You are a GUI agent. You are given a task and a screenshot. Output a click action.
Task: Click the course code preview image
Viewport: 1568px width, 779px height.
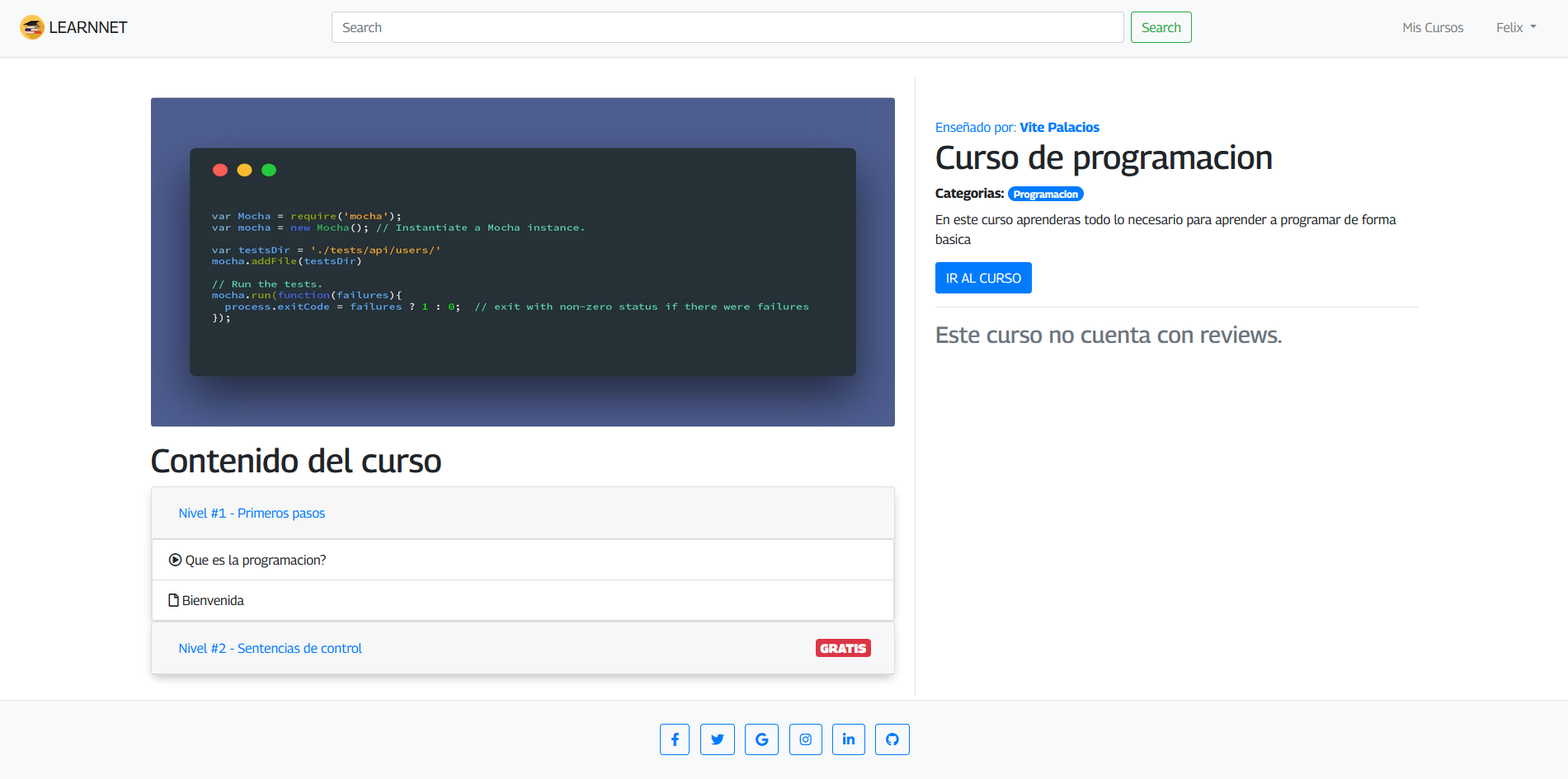point(522,261)
